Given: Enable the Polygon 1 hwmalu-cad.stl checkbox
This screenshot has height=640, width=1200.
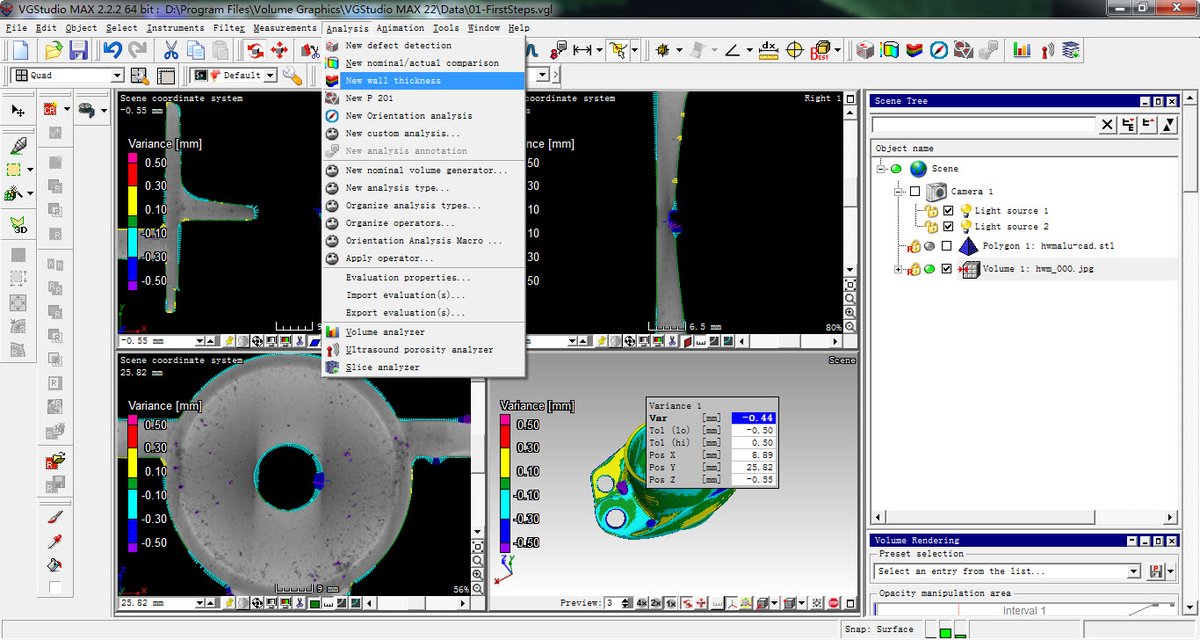Looking at the screenshot, I should coord(946,246).
